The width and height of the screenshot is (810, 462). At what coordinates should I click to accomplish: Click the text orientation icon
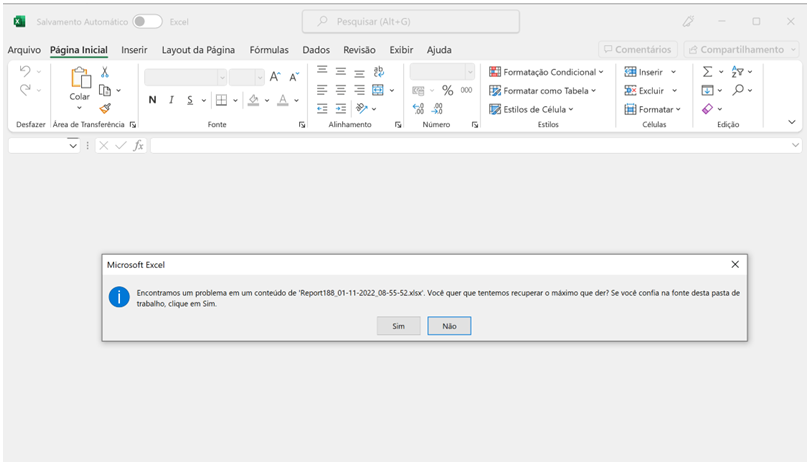click(x=362, y=109)
